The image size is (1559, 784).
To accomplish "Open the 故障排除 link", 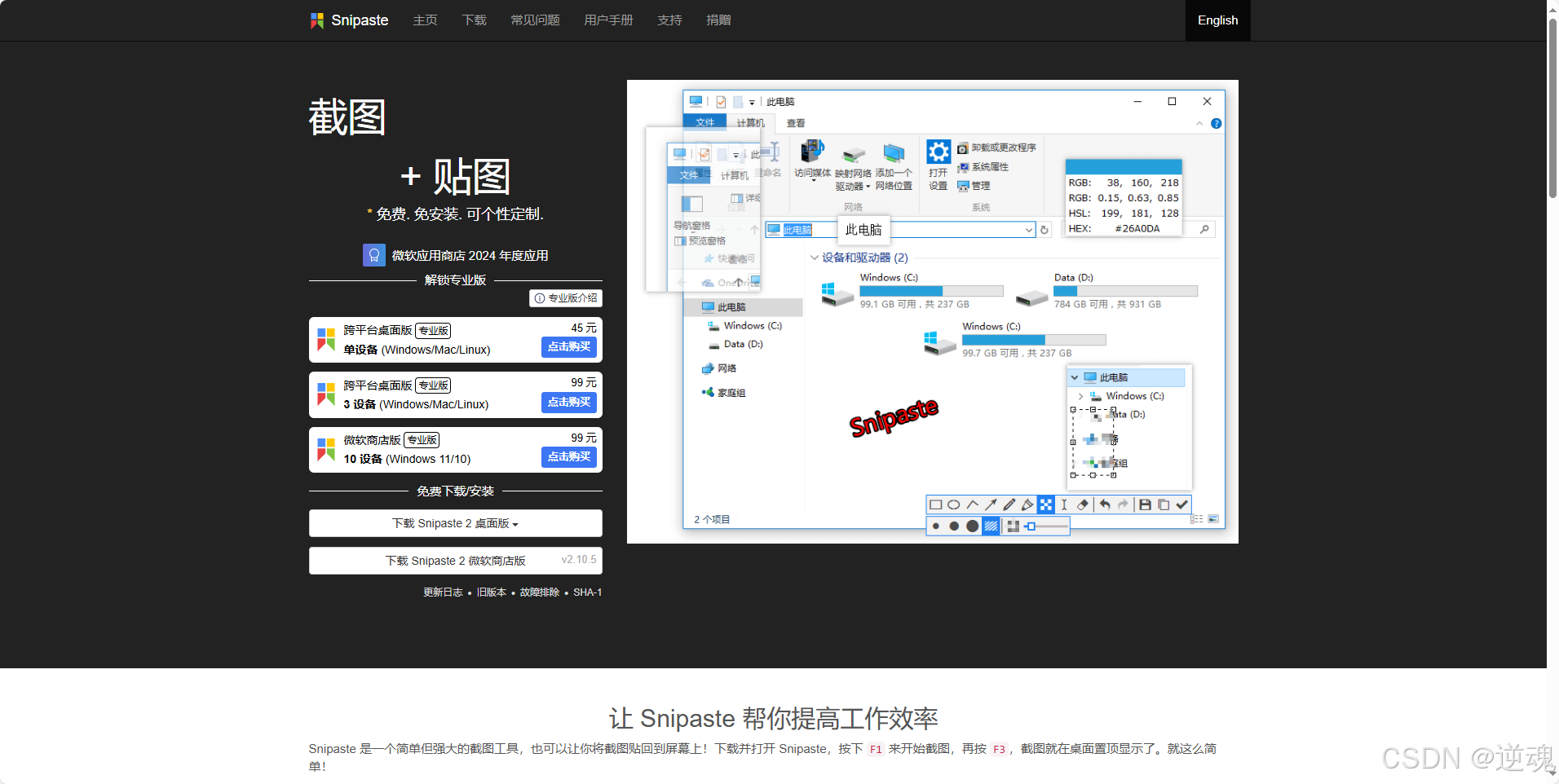I will tap(540, 592).
